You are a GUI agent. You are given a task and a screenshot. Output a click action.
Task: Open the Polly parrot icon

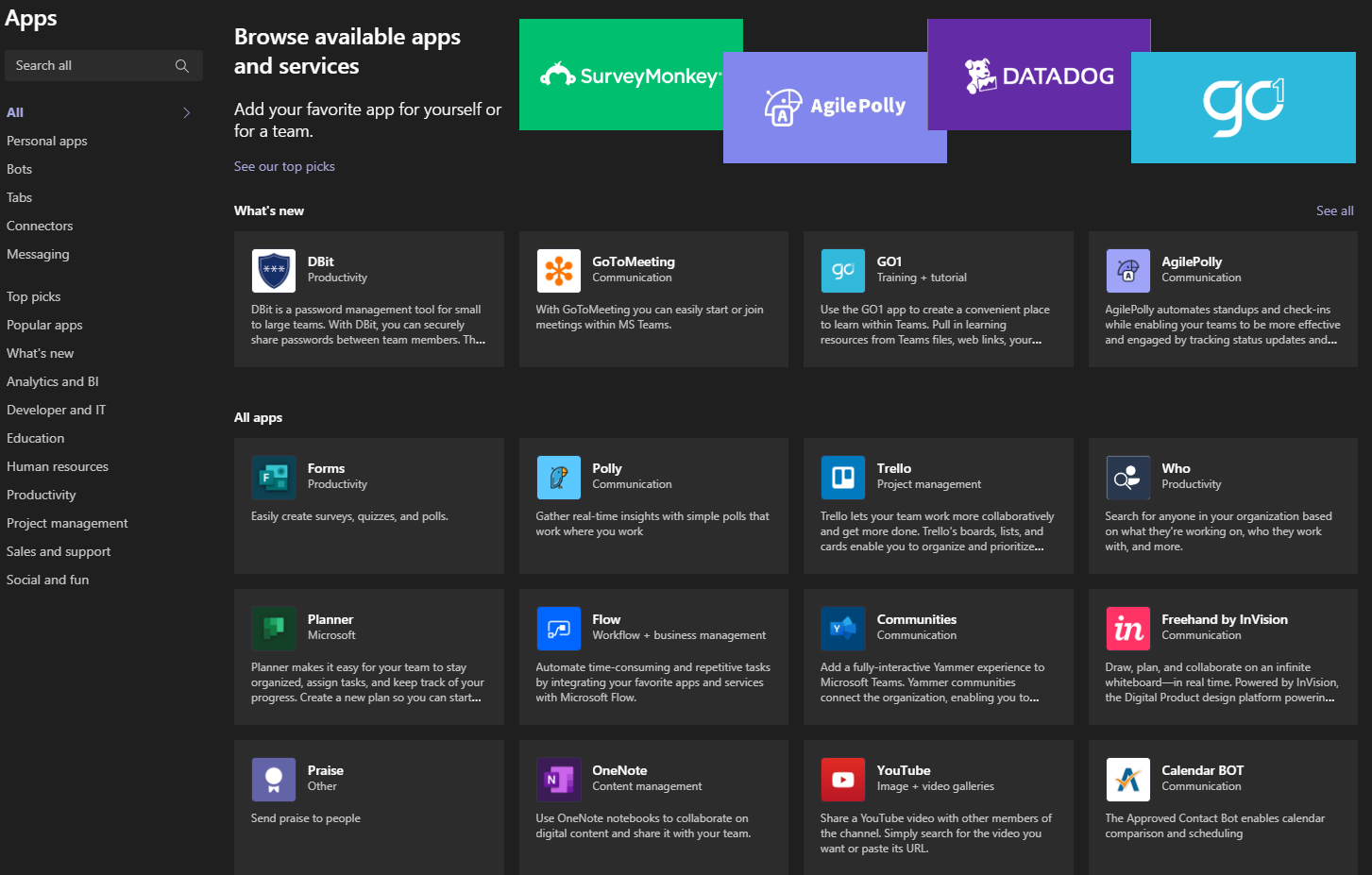(x=559, y=478)
